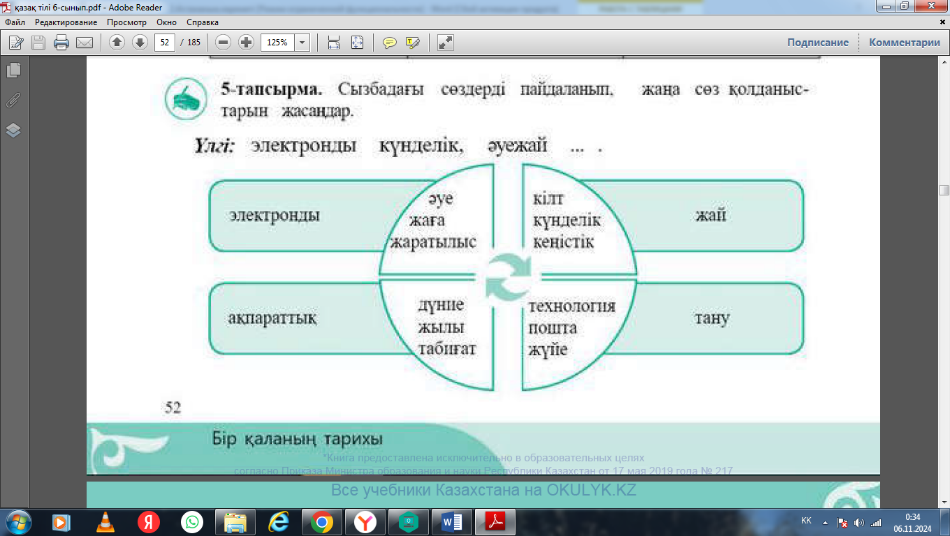Click the network signal tray icon
Image resolution: width=950 pixels, height=536 pixels.
876,522
